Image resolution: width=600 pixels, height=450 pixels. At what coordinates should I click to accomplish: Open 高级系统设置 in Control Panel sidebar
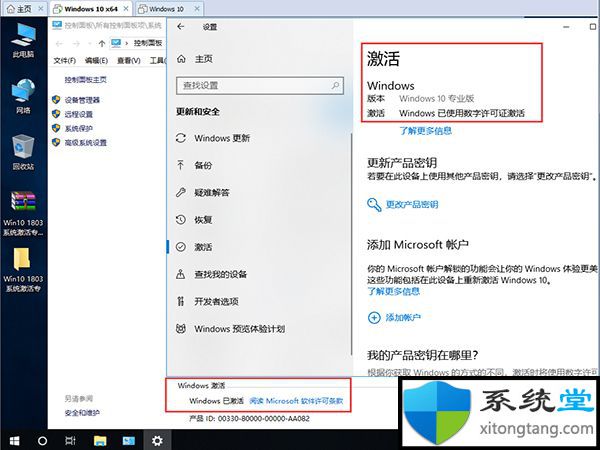(x=85, y=143)
